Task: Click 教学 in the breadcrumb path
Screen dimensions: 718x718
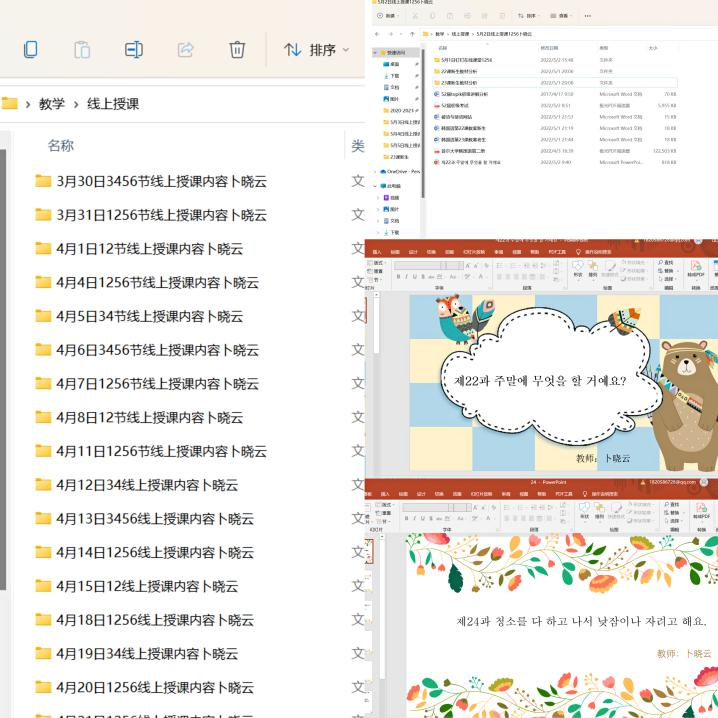Action: (x=52, y=103)
